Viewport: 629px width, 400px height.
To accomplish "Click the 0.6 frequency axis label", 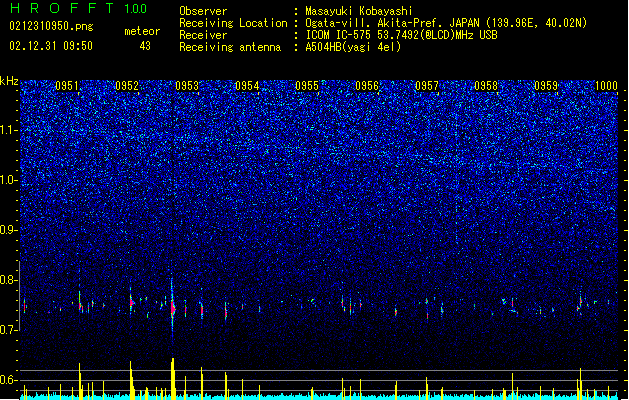I will coord(9,380).
